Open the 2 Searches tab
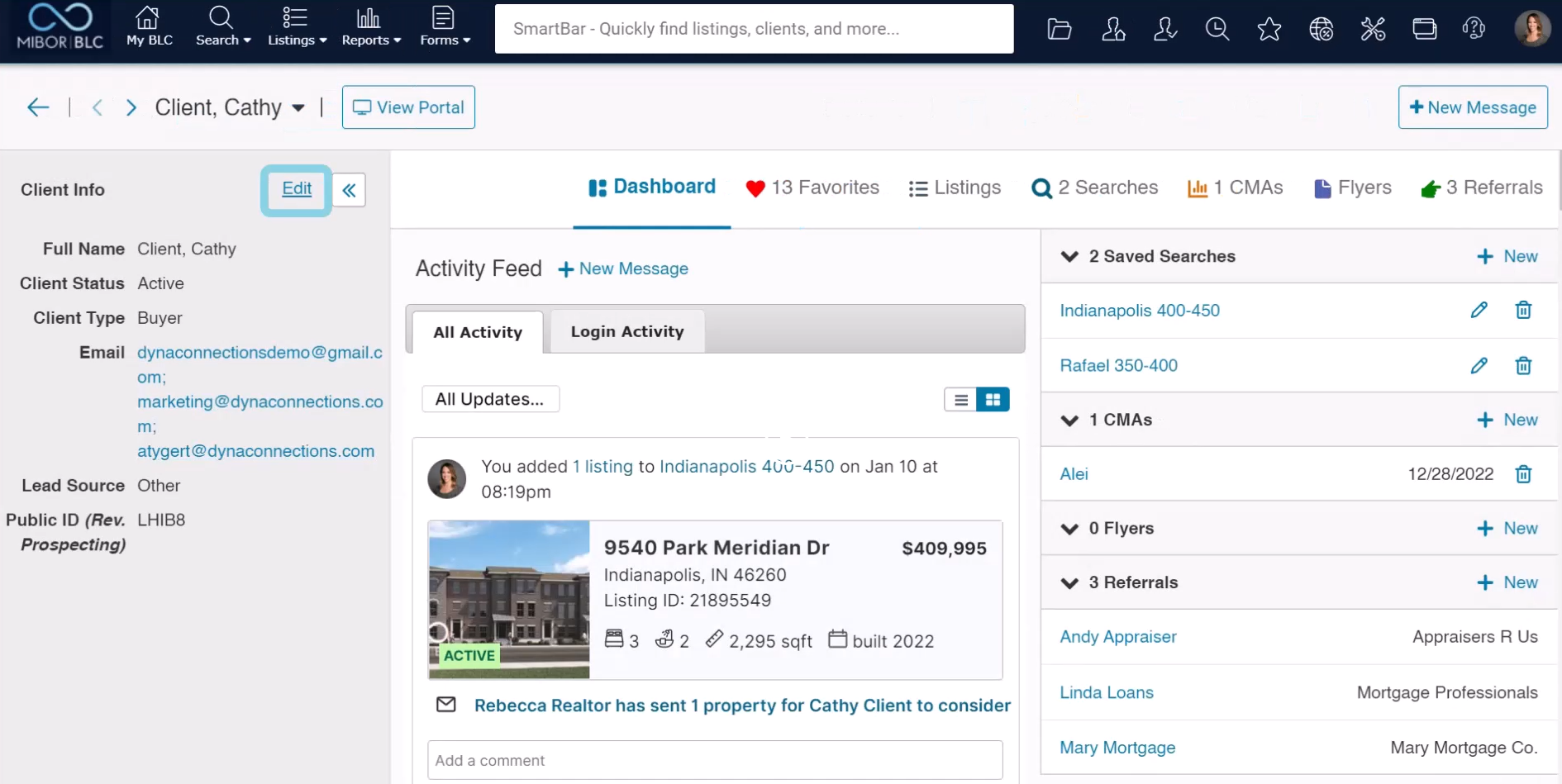 click(1095, 188)
